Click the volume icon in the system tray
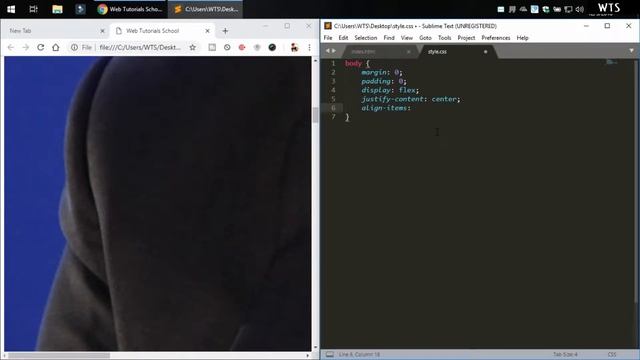The height and width of the screenshot is (360, 640). [580, 9]
